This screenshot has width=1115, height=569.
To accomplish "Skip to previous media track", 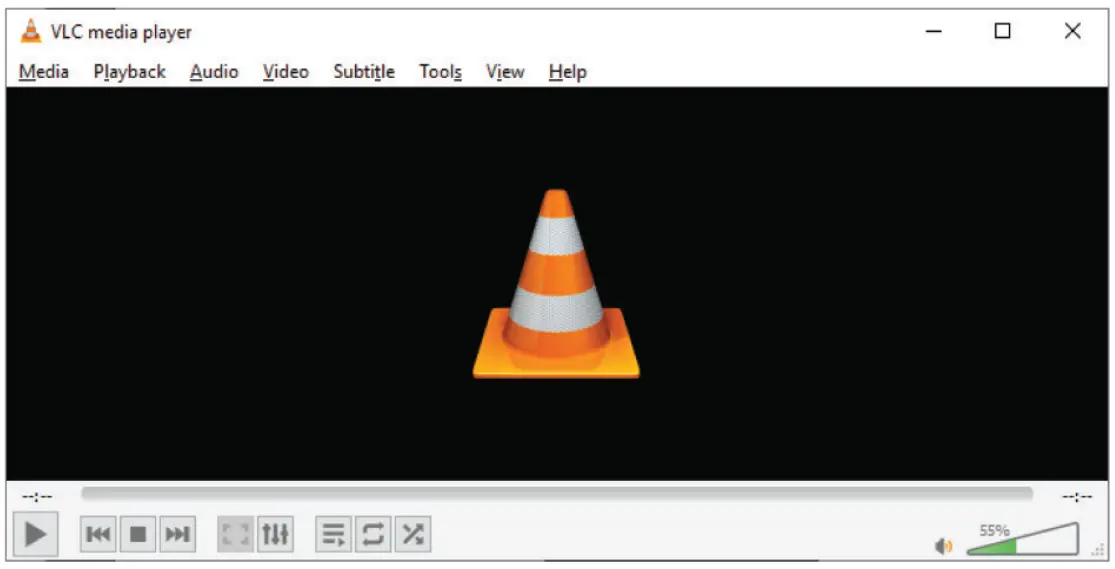I will click(98, 534).
